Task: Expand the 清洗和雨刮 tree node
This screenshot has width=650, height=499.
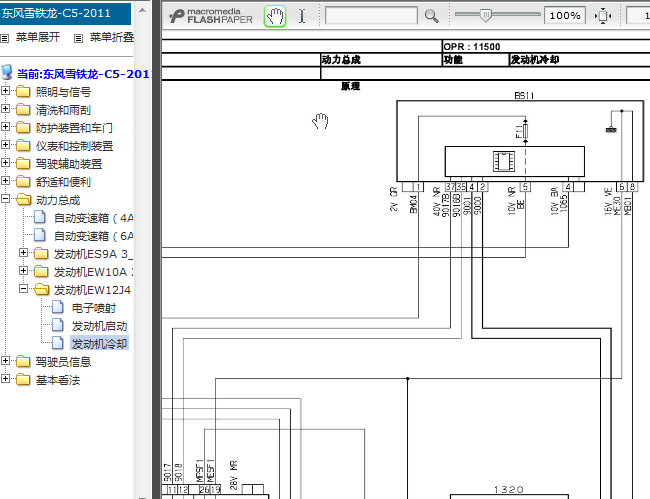Action: 5,108
